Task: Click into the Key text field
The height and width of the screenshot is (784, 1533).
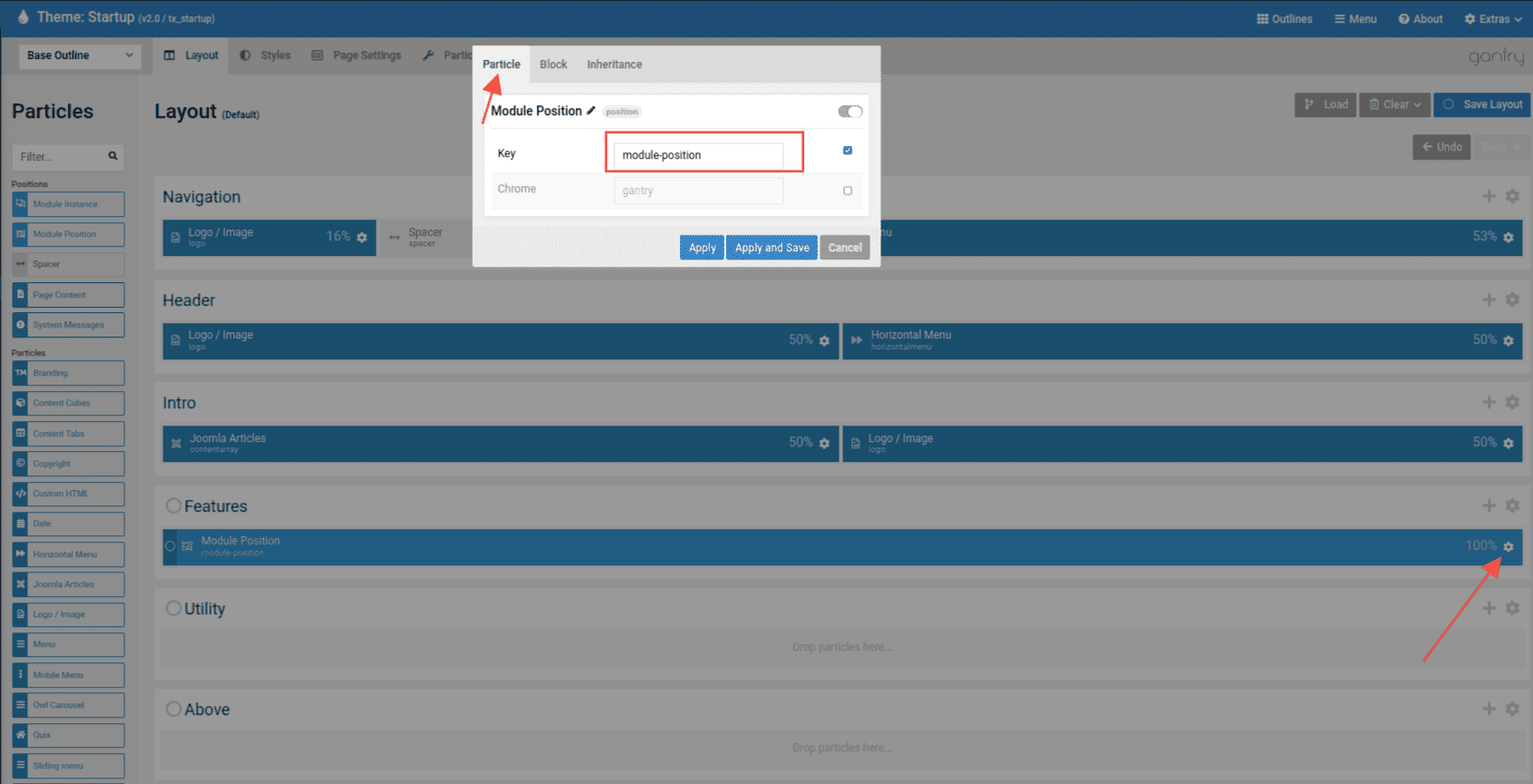Action: pos(698,155)
